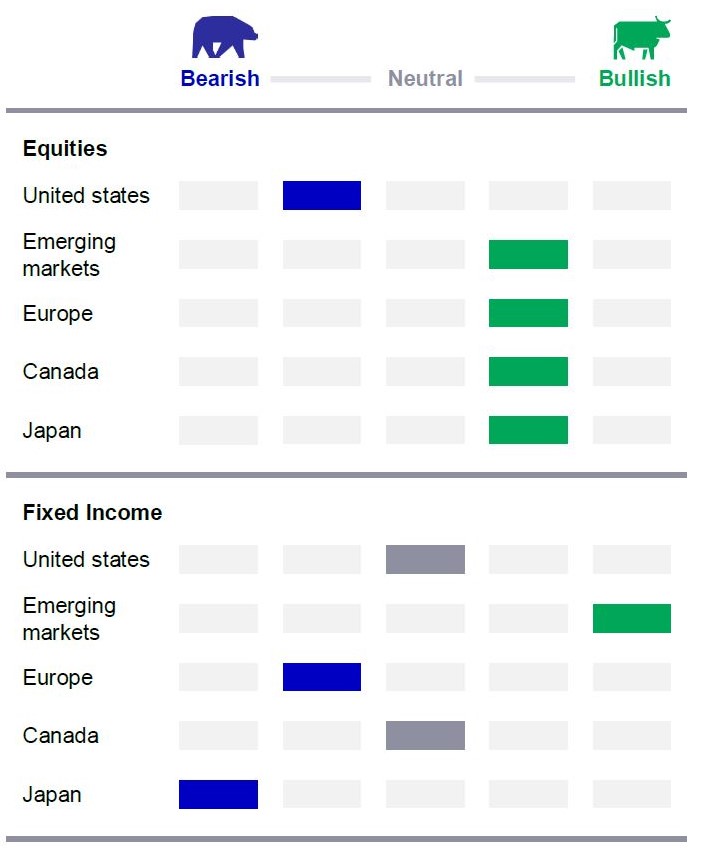Select the Neutral heading label
This screenshot has width=707, height=848.
(x=425, y=78)
